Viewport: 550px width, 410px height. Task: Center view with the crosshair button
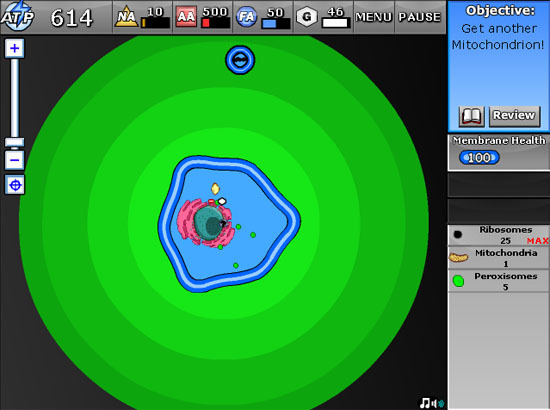point(15,184)
